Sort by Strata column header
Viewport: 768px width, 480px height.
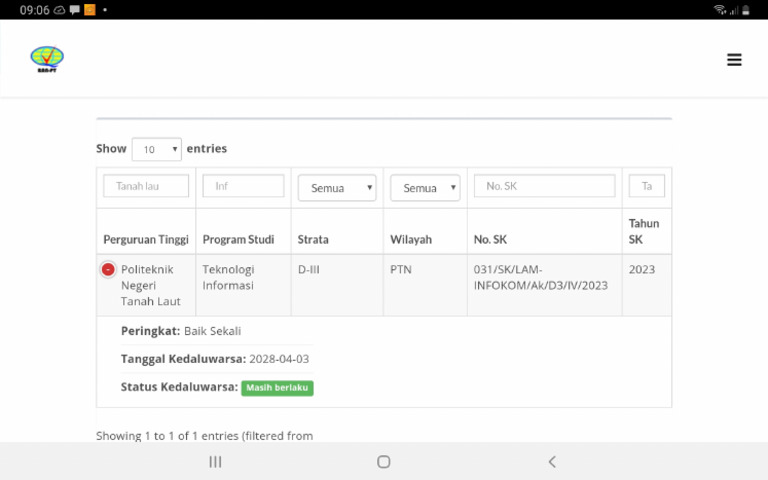(x=313, y=240)
